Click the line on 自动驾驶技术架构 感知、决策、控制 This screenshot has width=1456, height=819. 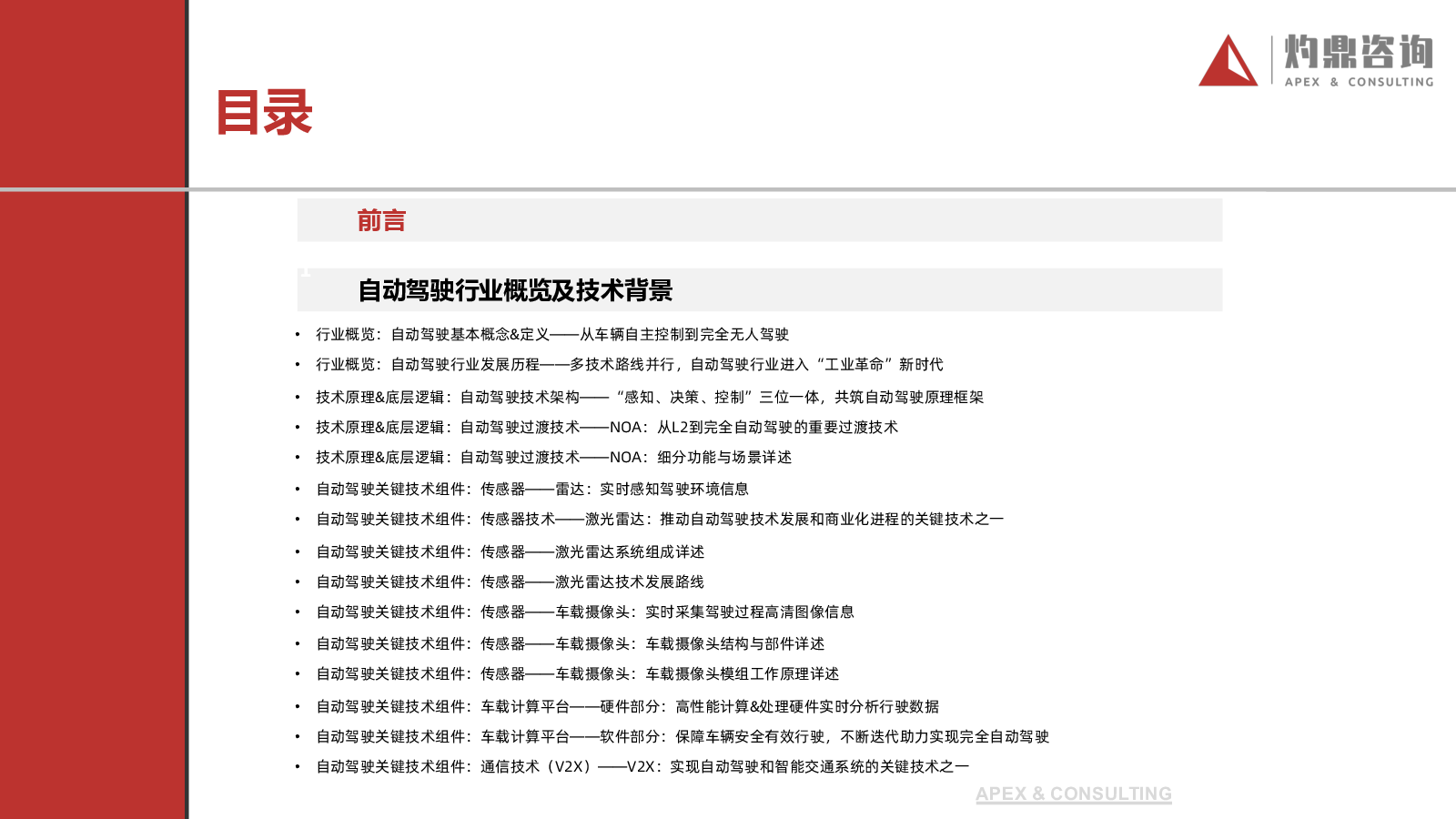tap(650, 398)
